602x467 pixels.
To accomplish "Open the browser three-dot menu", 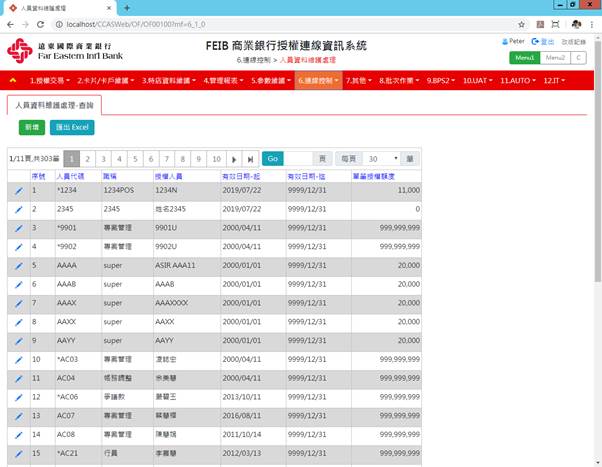I will click(592, 25).
